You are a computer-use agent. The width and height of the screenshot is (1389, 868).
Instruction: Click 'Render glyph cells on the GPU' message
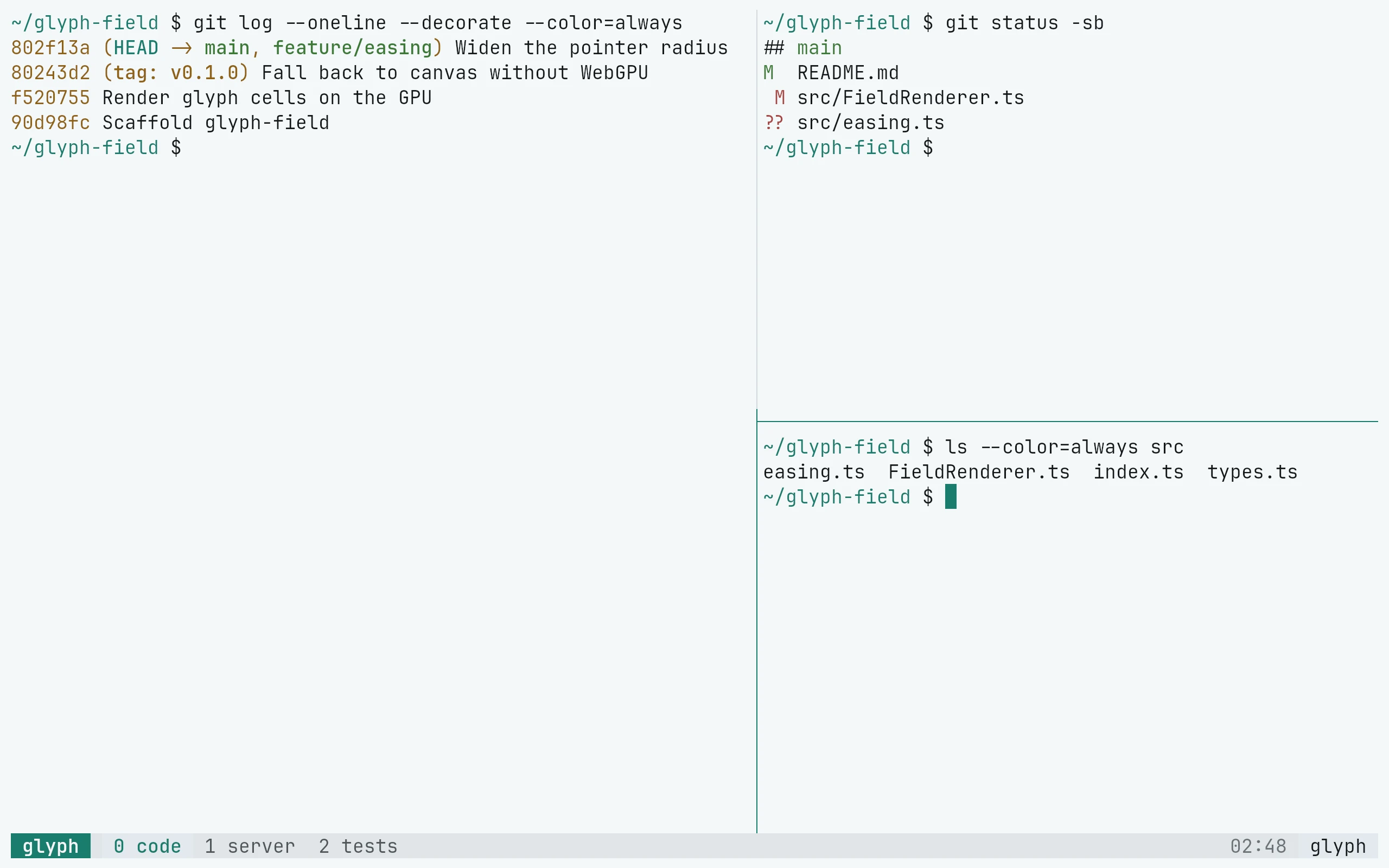(x=267, y=98)
